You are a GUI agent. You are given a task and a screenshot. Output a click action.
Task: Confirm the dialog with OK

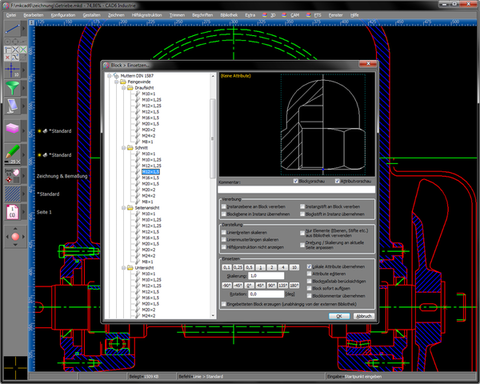[339, 316]
